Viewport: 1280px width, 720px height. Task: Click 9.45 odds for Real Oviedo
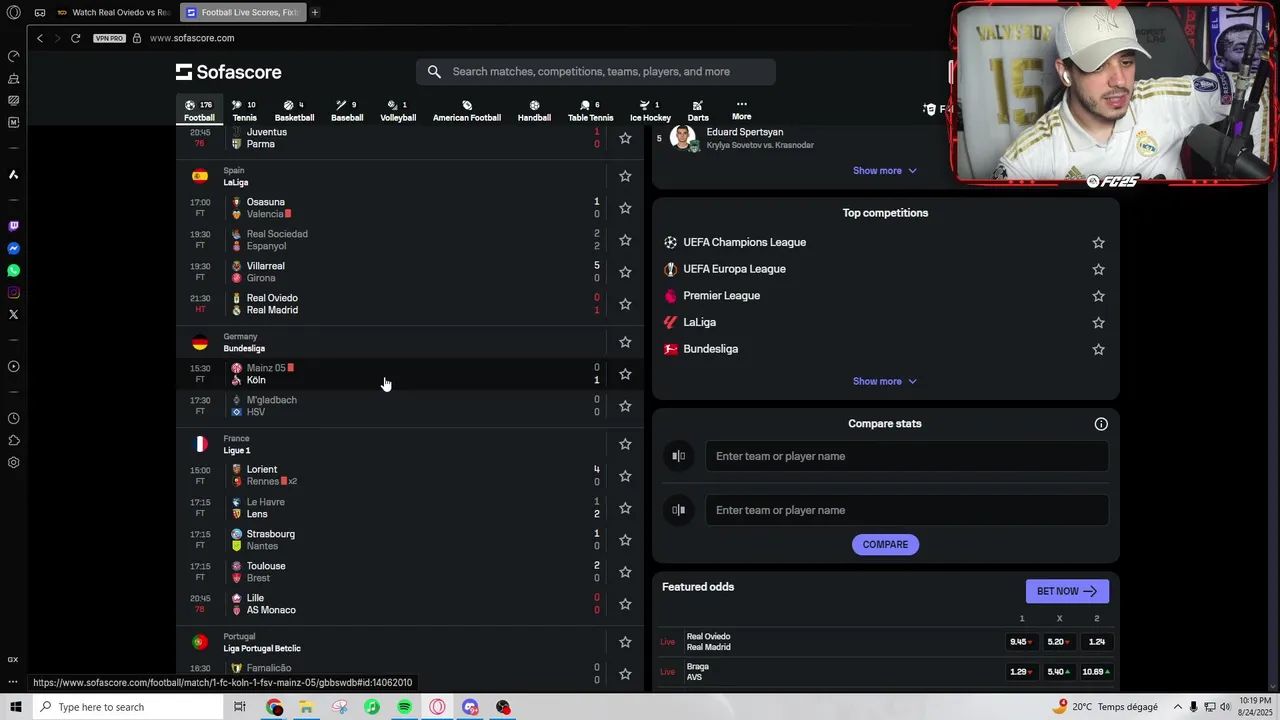(1021, 642)
